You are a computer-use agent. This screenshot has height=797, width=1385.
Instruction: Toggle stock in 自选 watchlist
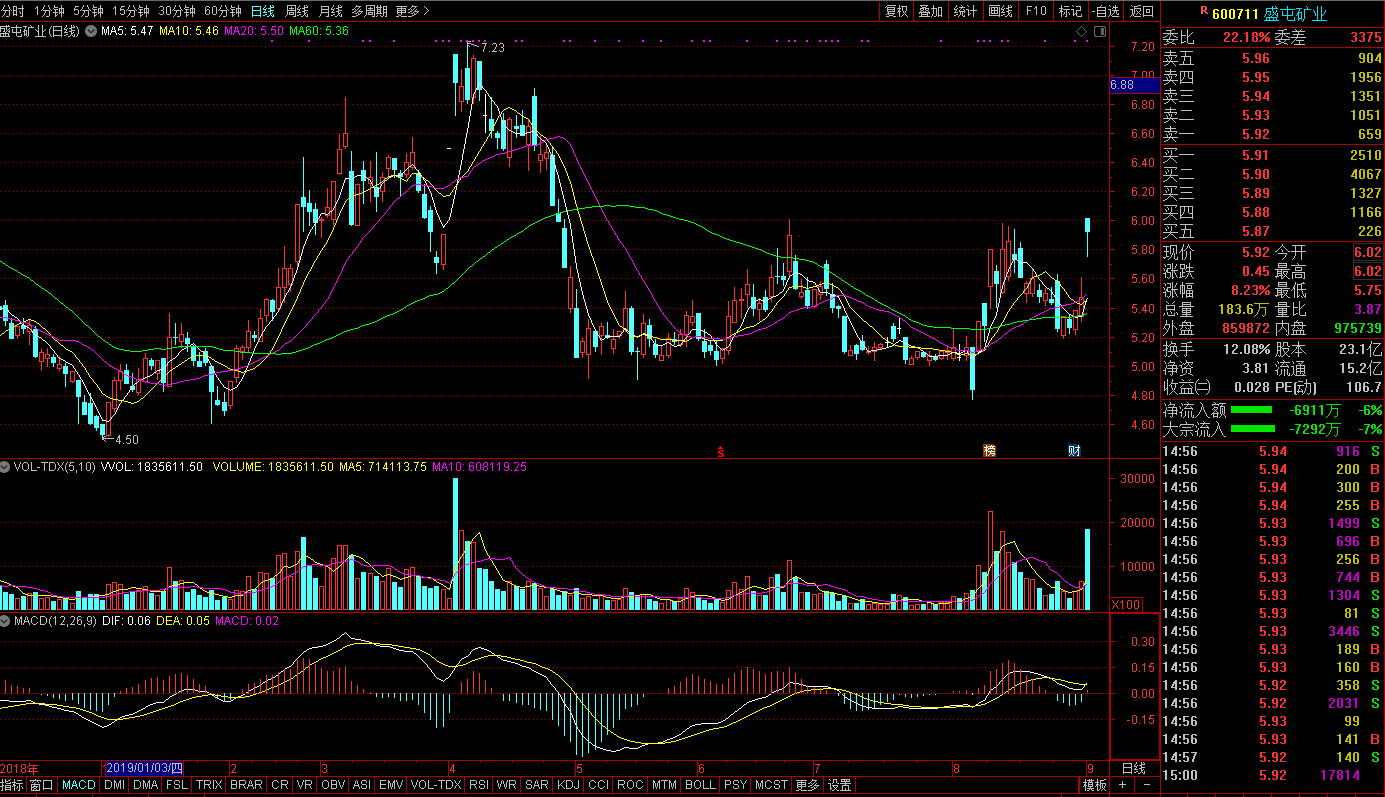click(x=1105, y=11)
